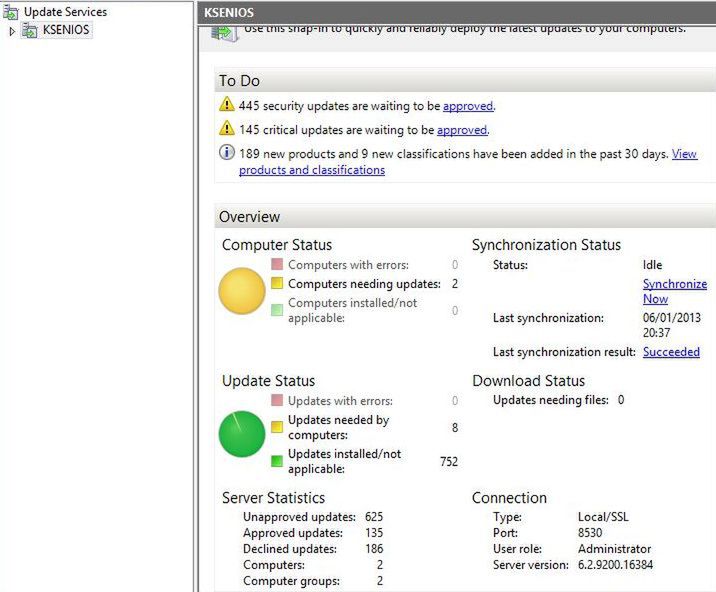Viewport: 716px width, 592px height.
Task: Click green swatch for Computers installed/not applicable
Action: pos(277,310)
